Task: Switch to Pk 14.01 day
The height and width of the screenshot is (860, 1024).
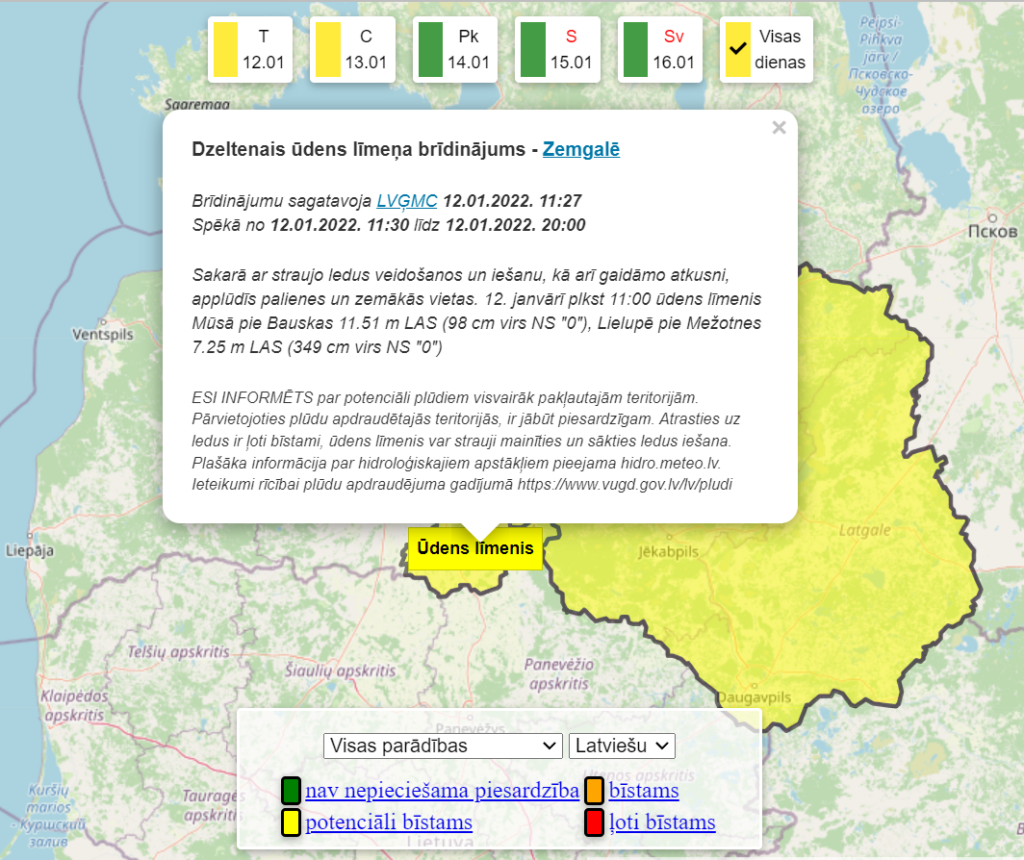Action: (456, 49)
